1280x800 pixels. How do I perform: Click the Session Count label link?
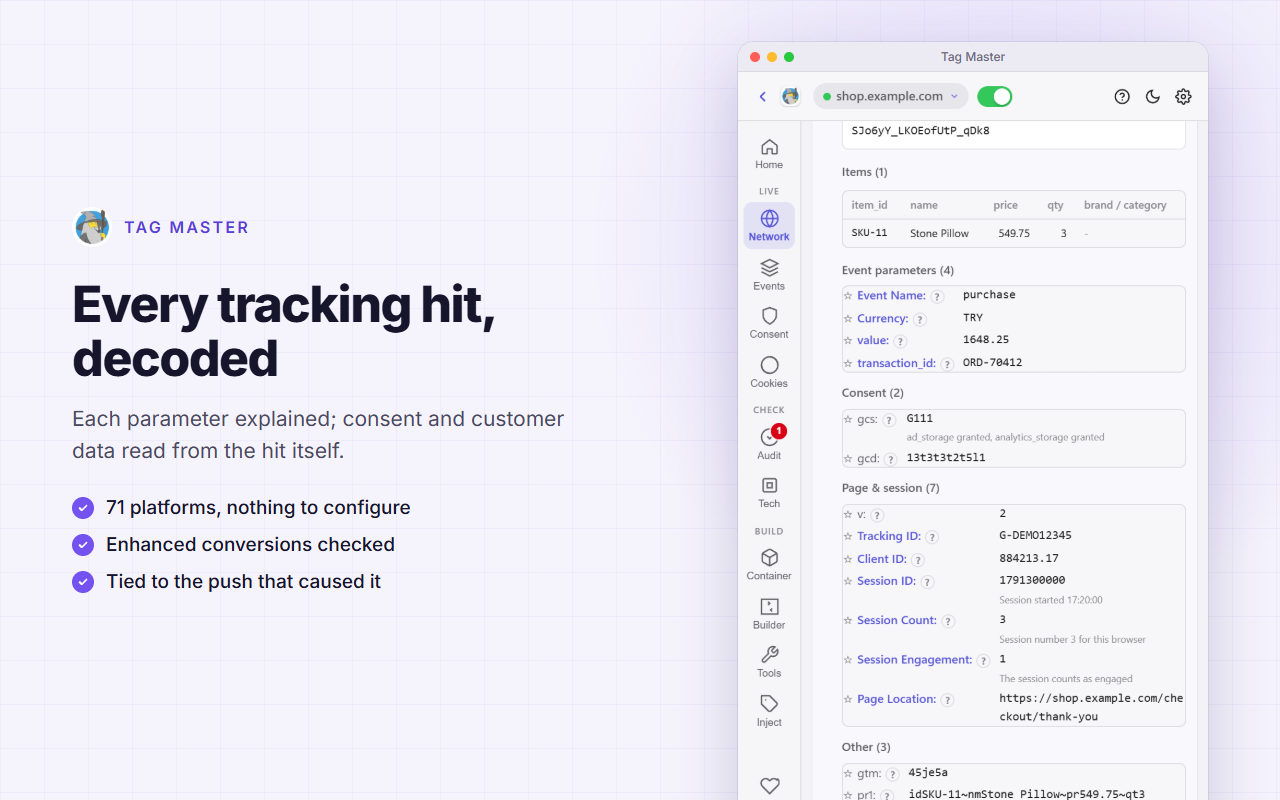pyautogui.click(x=897, y=620)
